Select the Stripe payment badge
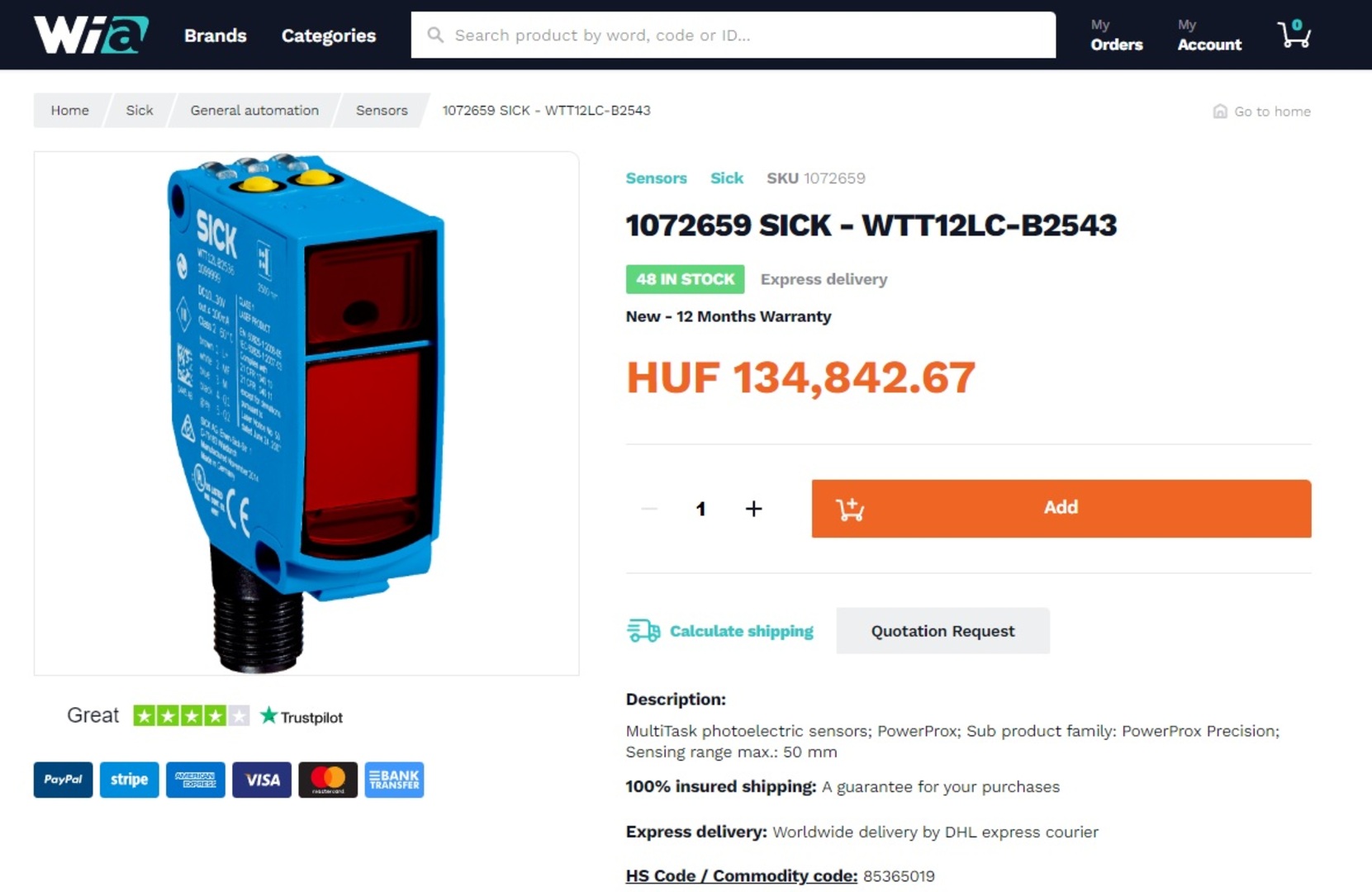Screen dimensions: 1372x892 click(130, 780)
